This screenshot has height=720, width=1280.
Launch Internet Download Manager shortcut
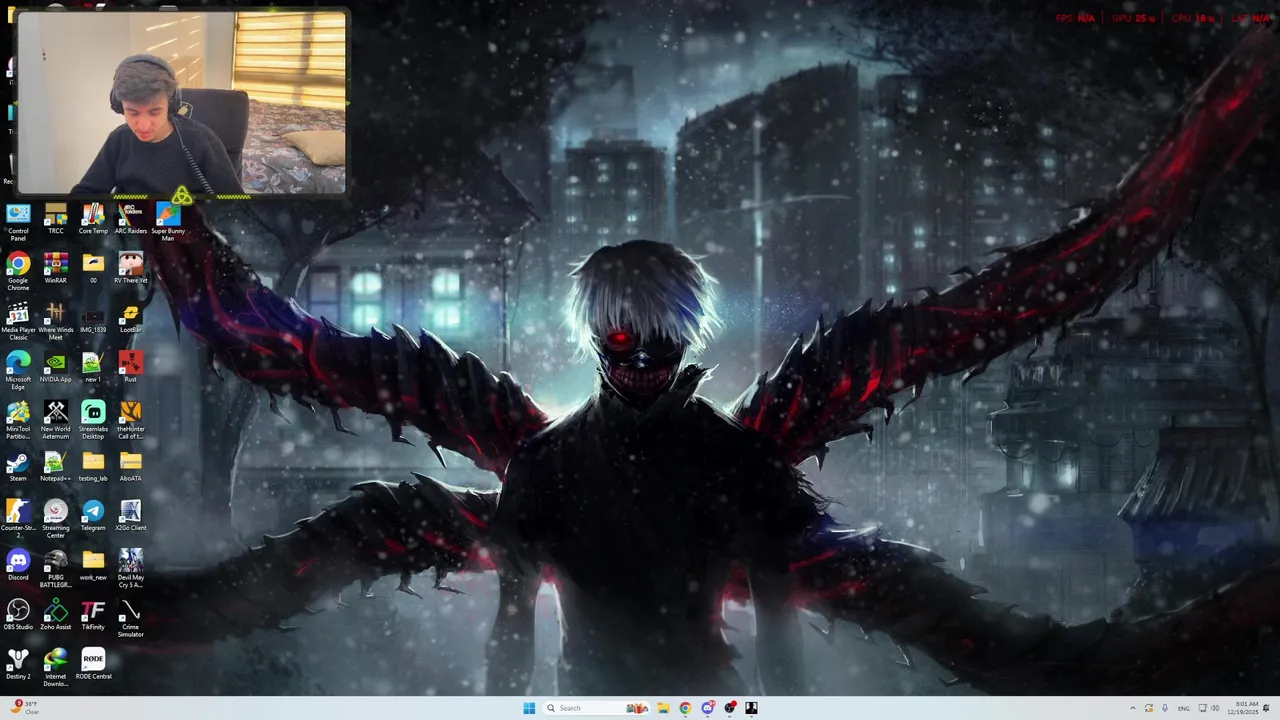click(56, 668)
